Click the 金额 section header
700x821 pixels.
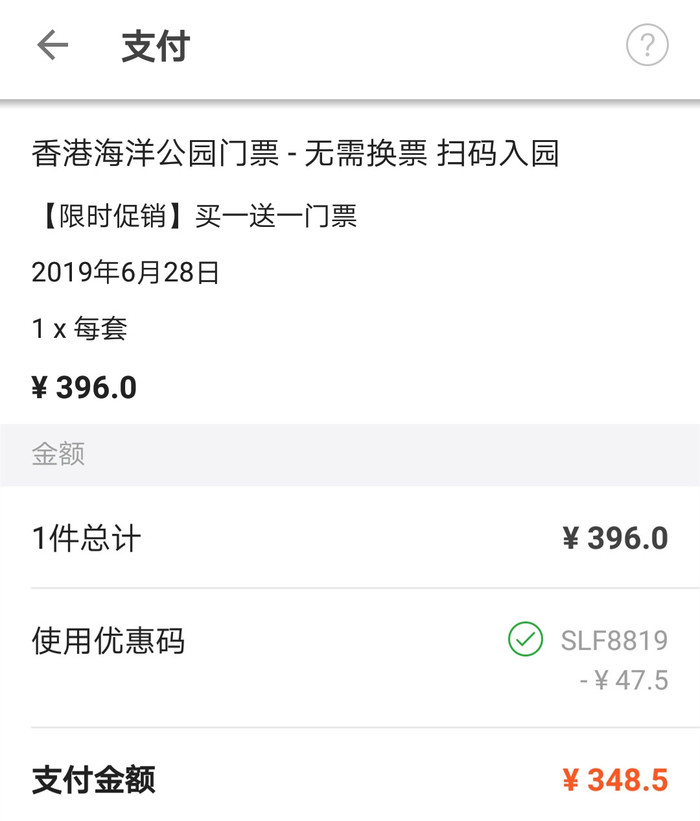pyautogui.click(x=58, y=455)
